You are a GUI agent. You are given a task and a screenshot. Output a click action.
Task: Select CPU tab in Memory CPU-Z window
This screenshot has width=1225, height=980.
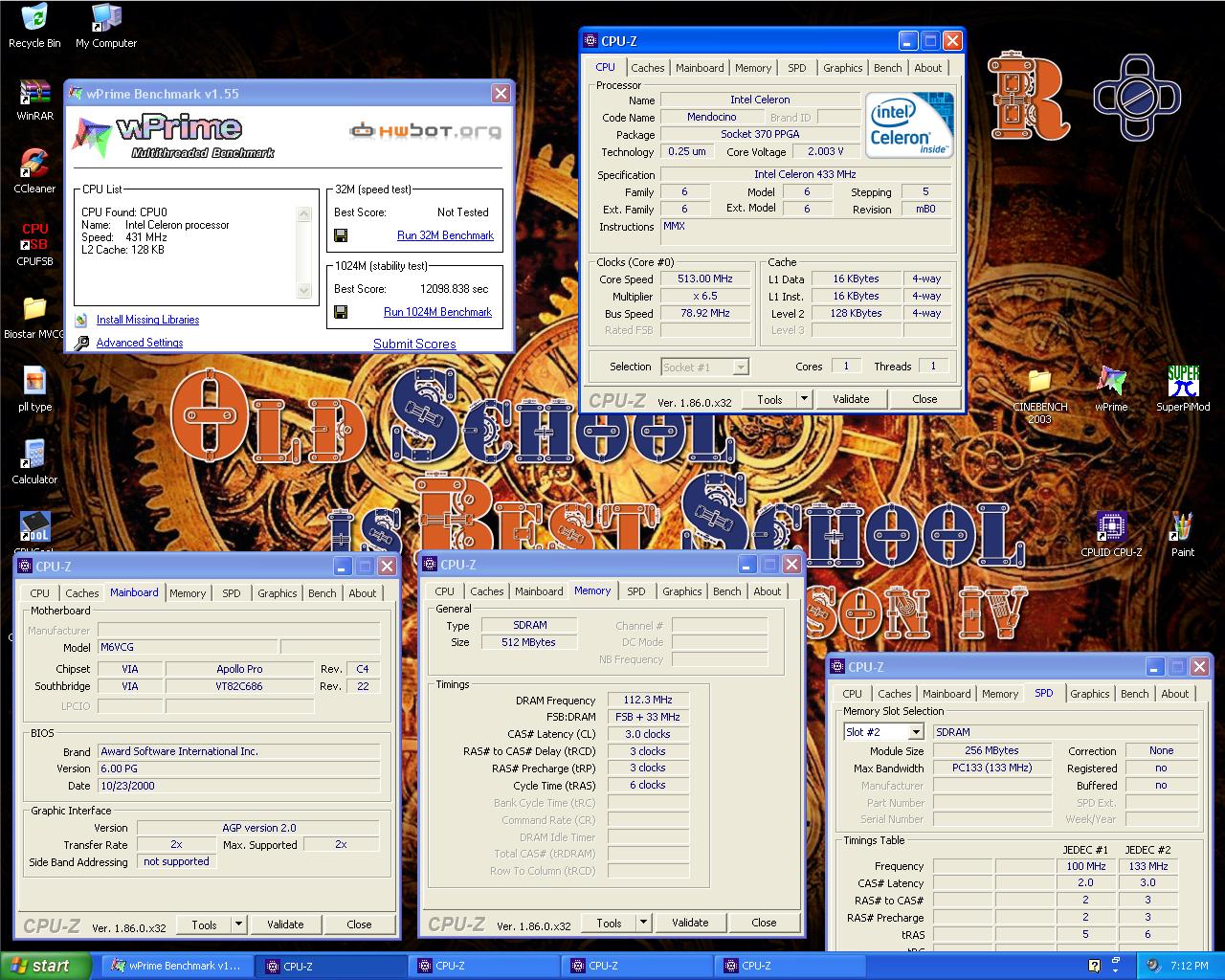(x=445, y=591)
